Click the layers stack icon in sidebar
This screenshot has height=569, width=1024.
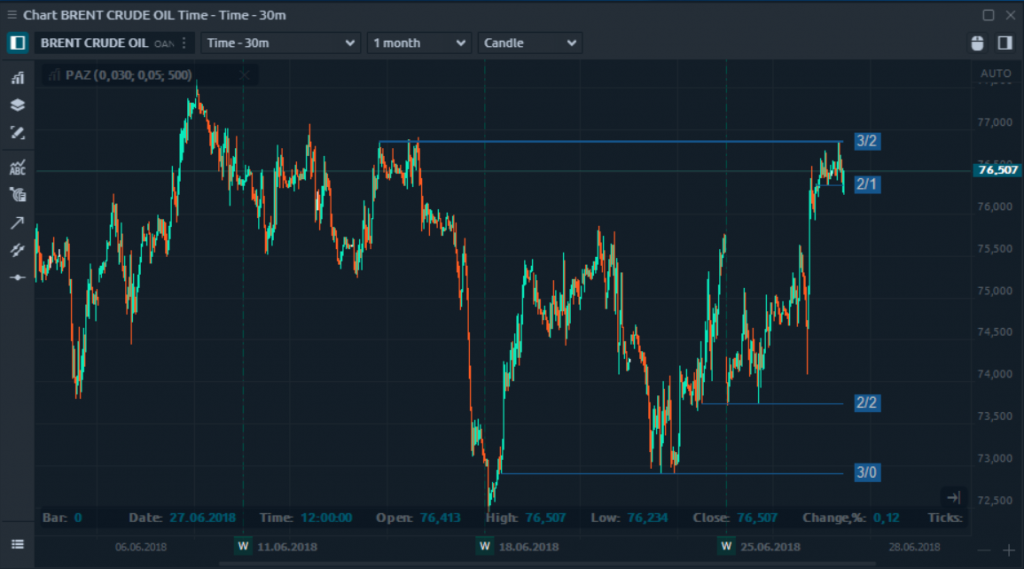[x=17, y=105]
